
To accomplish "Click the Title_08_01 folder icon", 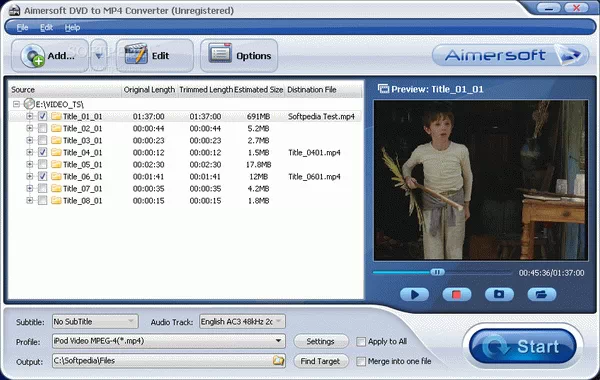I will (x=56, y=200).
